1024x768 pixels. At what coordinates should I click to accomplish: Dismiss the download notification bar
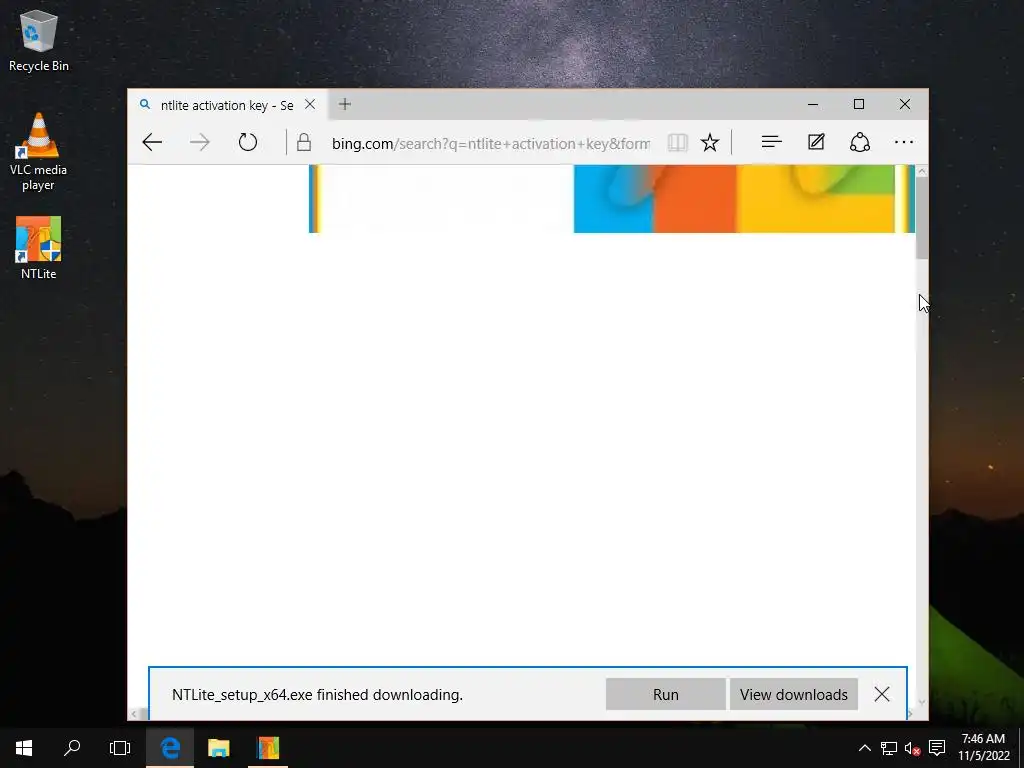pyautogui.click(x=882, y=694)
